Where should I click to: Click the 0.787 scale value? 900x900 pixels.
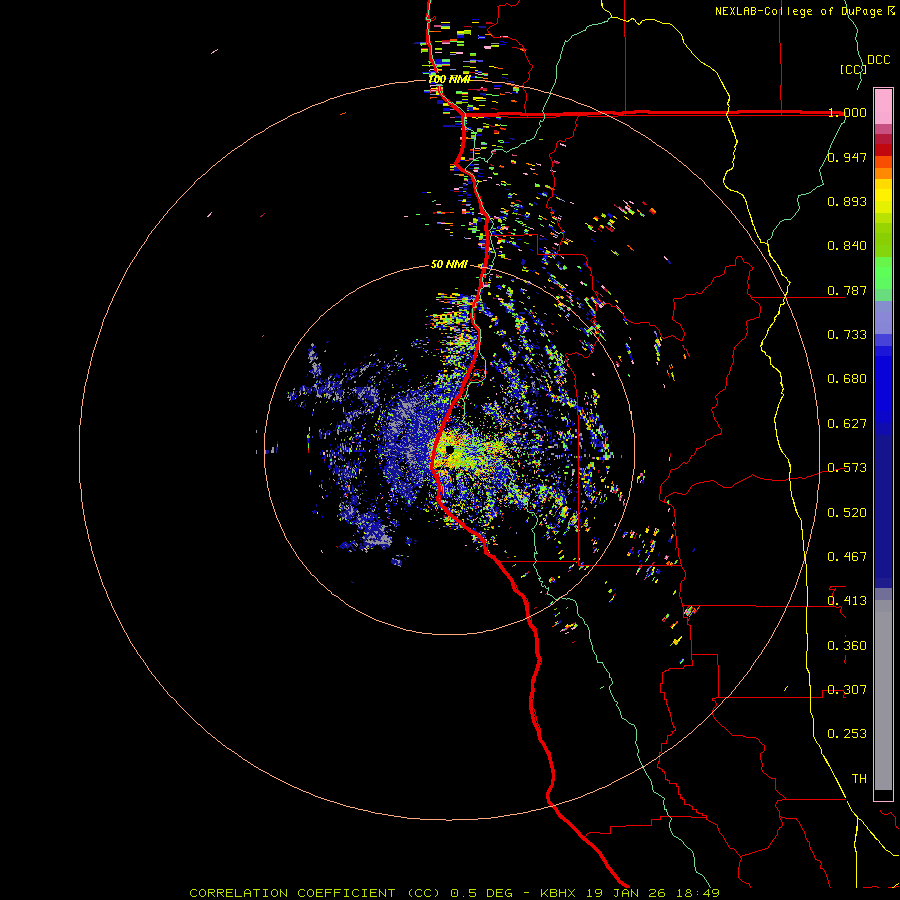(x=847, y=290)
